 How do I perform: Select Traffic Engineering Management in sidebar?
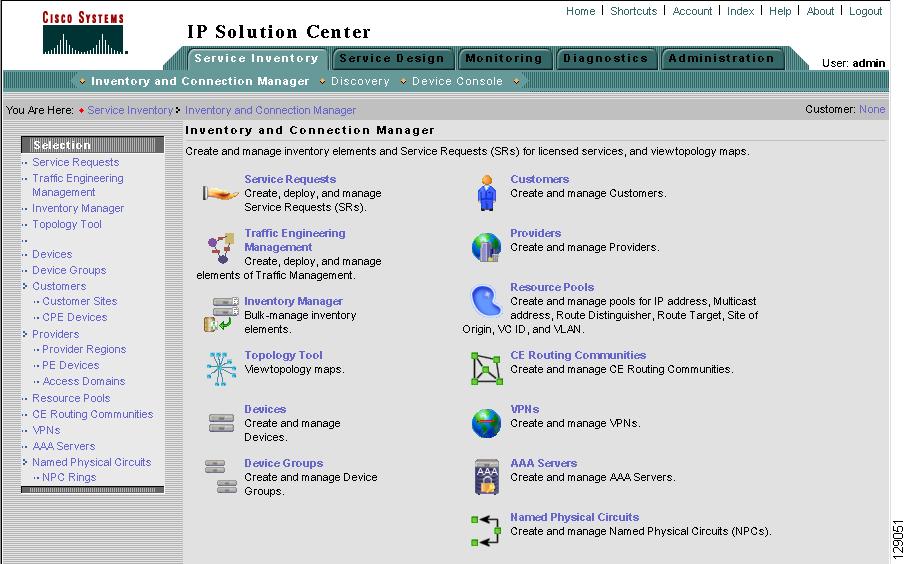[77, 185]
